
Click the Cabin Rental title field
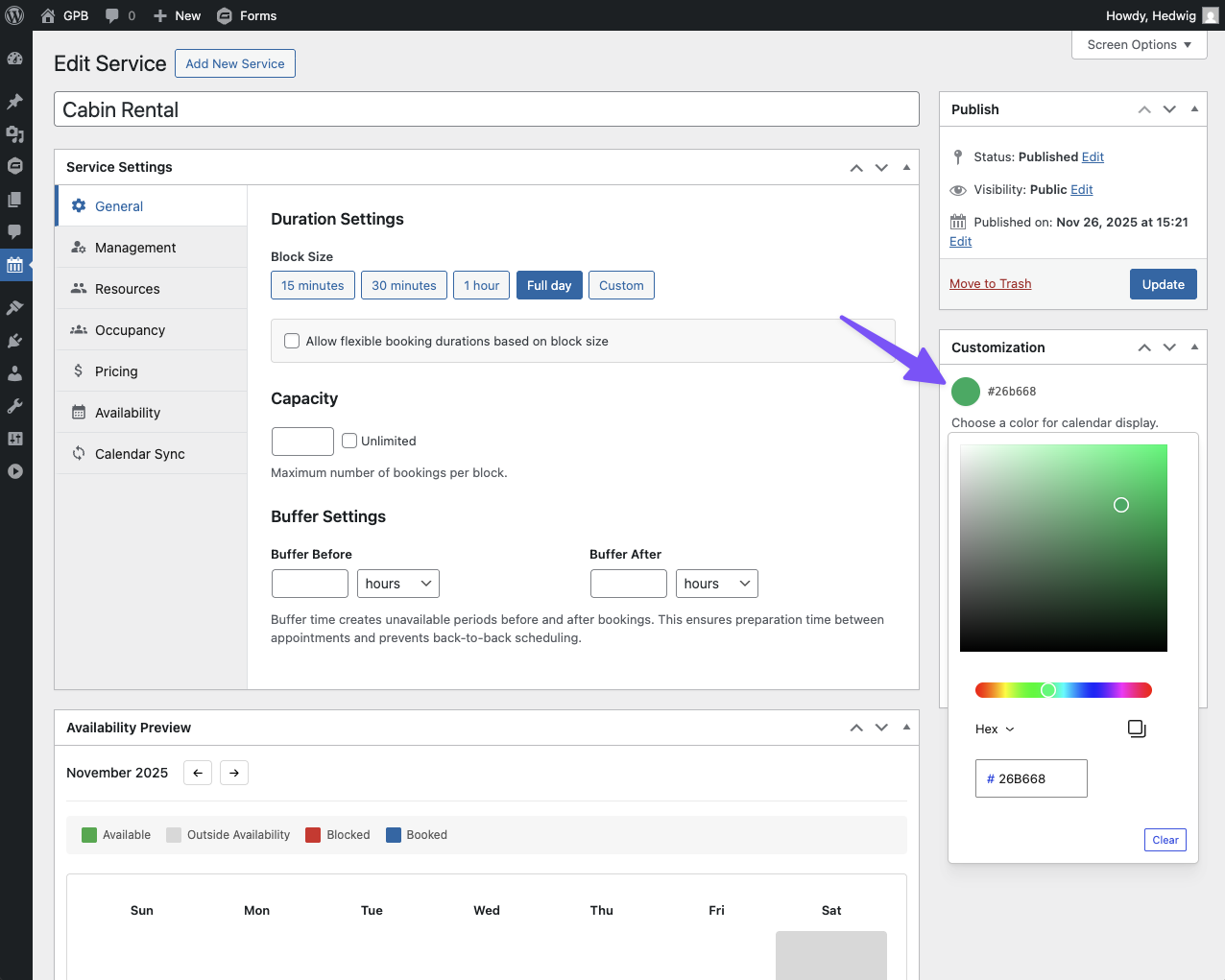click(486, 109)
